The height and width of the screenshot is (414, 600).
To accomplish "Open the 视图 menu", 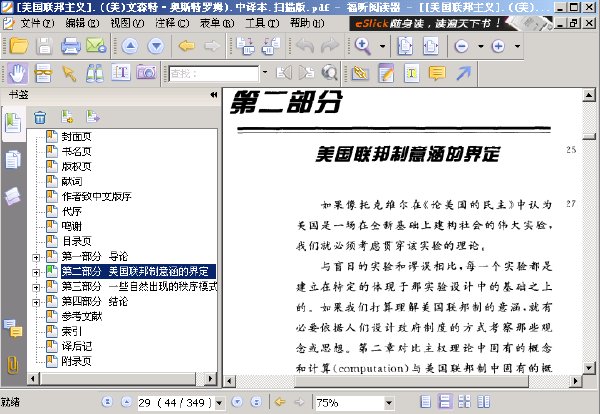I will [x=127, y=23].
